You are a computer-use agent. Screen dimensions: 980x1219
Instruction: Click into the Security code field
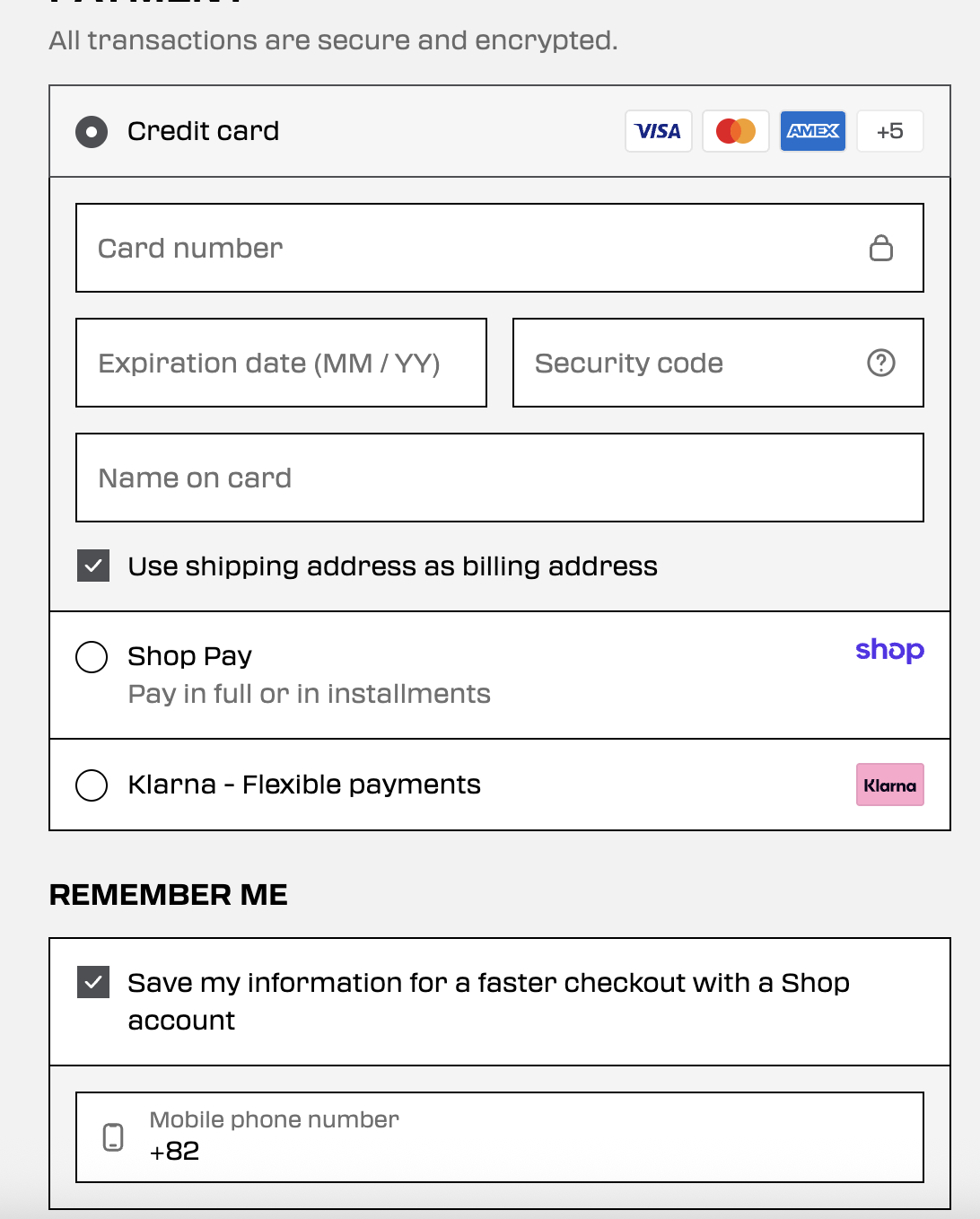pos(718,363)
